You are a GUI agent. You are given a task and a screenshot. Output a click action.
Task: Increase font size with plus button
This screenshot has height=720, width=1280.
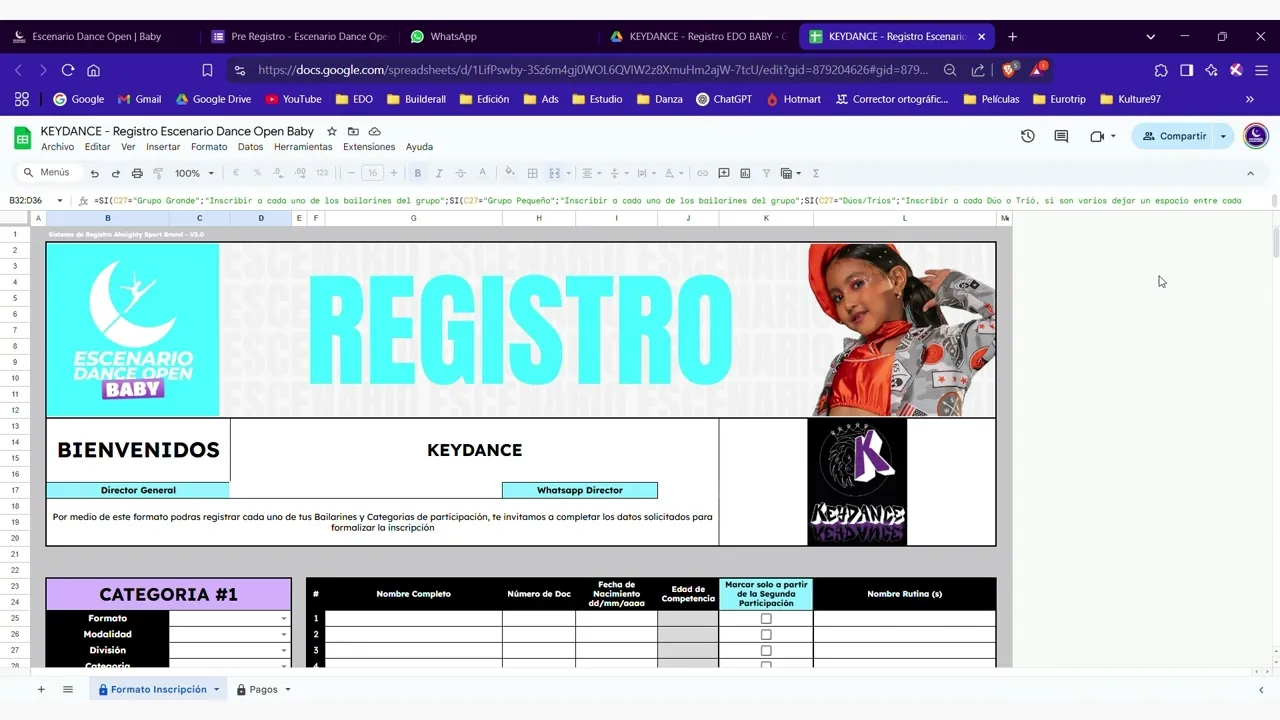[x=394, y=173]
